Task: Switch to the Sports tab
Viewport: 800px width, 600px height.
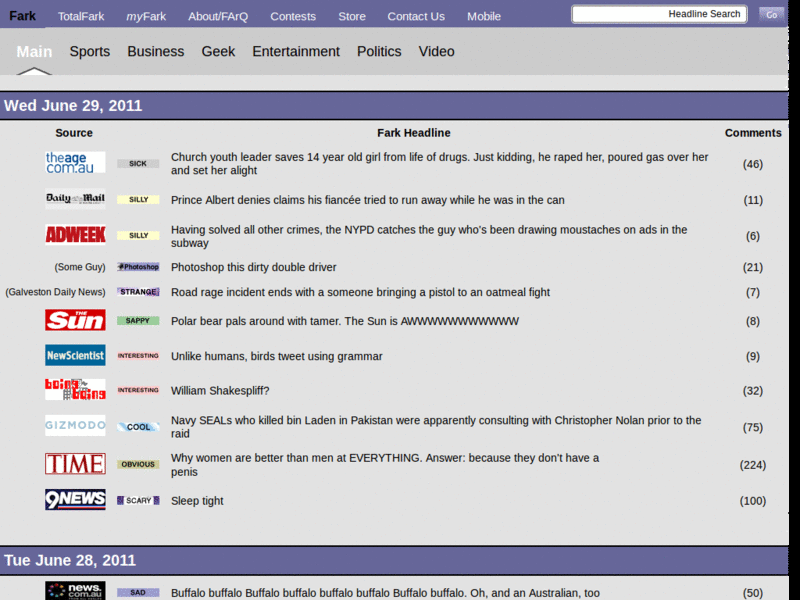Action: coord(90,52)
